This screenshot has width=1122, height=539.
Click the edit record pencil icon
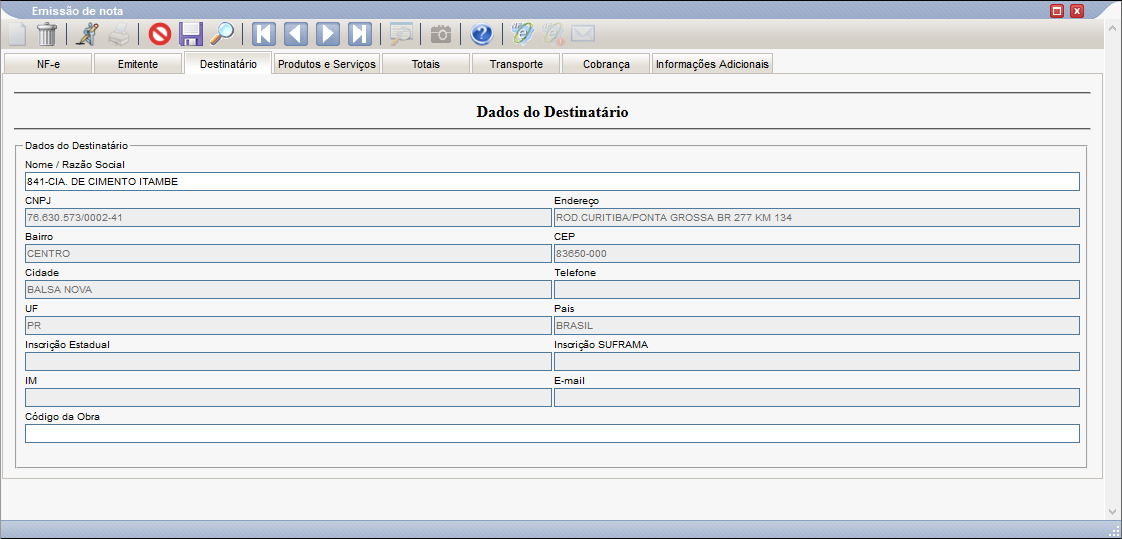[87, 34]
